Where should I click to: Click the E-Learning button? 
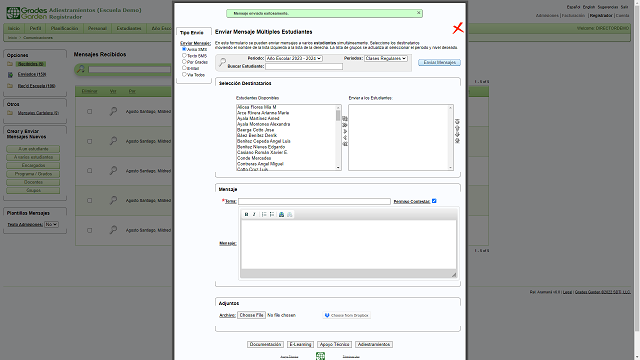[300, 344]
